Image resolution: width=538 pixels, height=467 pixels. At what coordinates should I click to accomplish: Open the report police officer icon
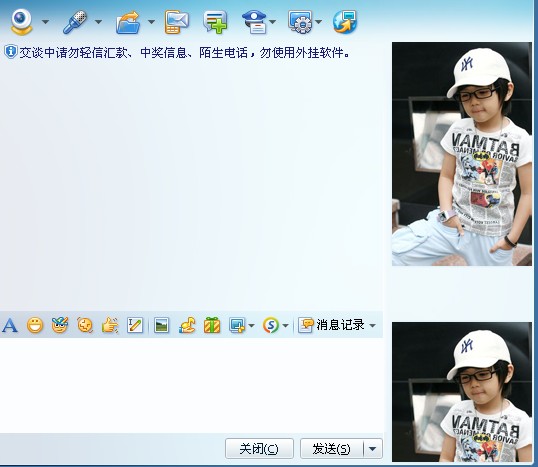[x=255, y=22]
